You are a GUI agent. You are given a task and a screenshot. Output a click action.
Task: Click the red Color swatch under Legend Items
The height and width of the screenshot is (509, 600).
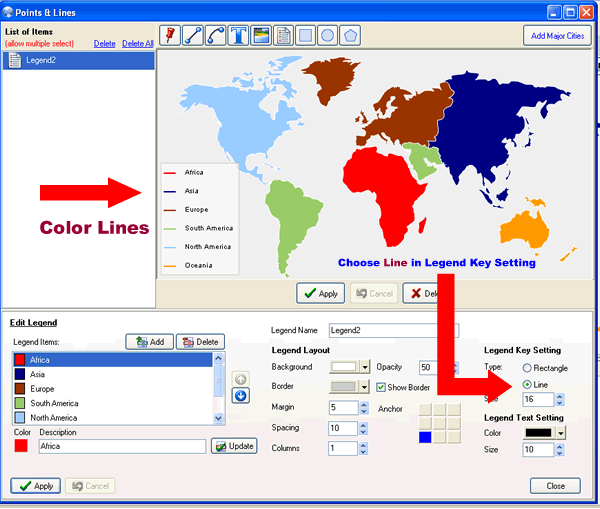[x=21, y=446]
